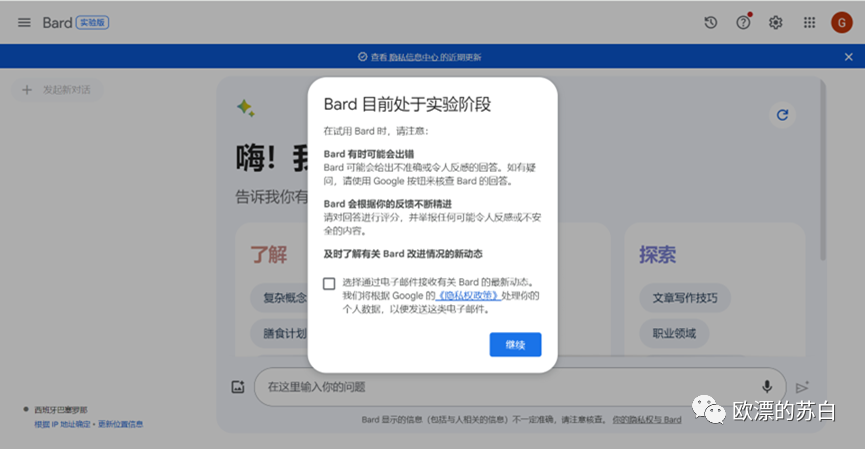
Task: Click the microphone voice input icon
Action: [767, 386]
